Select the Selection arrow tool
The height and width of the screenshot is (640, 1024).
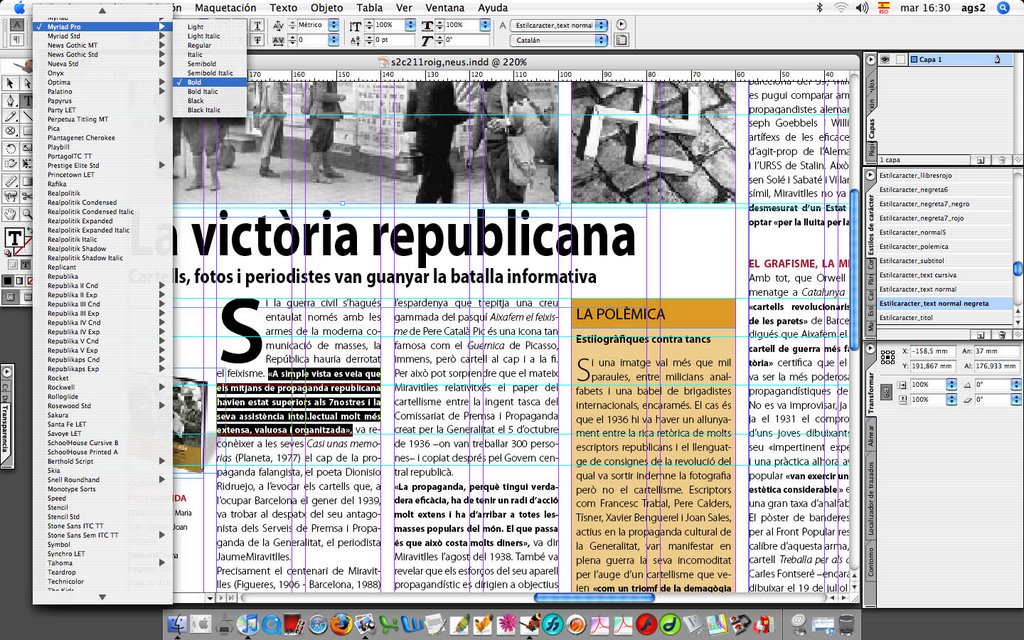[10, 84]
